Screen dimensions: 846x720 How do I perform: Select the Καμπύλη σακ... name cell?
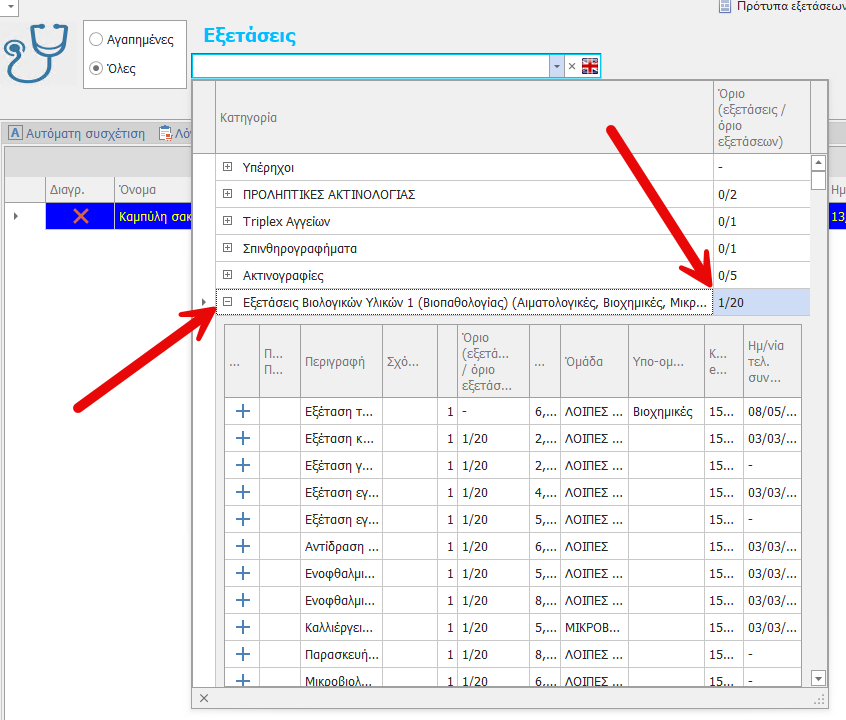pos(153,216)
